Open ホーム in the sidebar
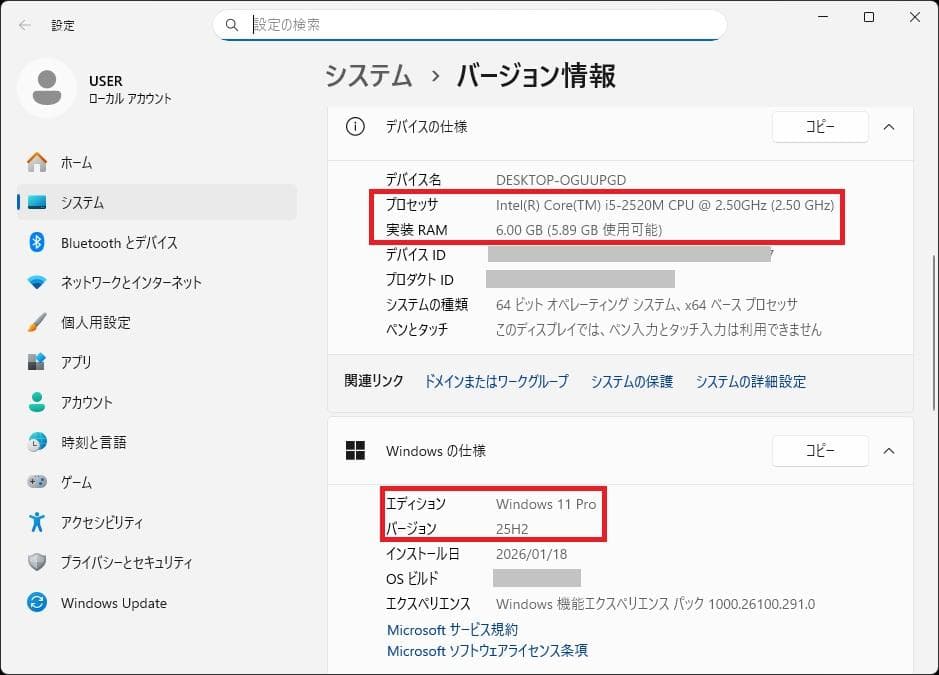 click(157, 162)
